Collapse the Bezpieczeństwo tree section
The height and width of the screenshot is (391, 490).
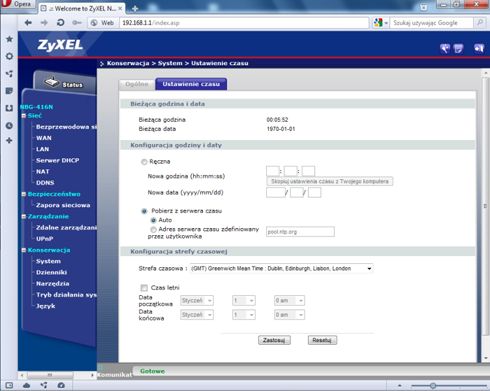(24, 194)
